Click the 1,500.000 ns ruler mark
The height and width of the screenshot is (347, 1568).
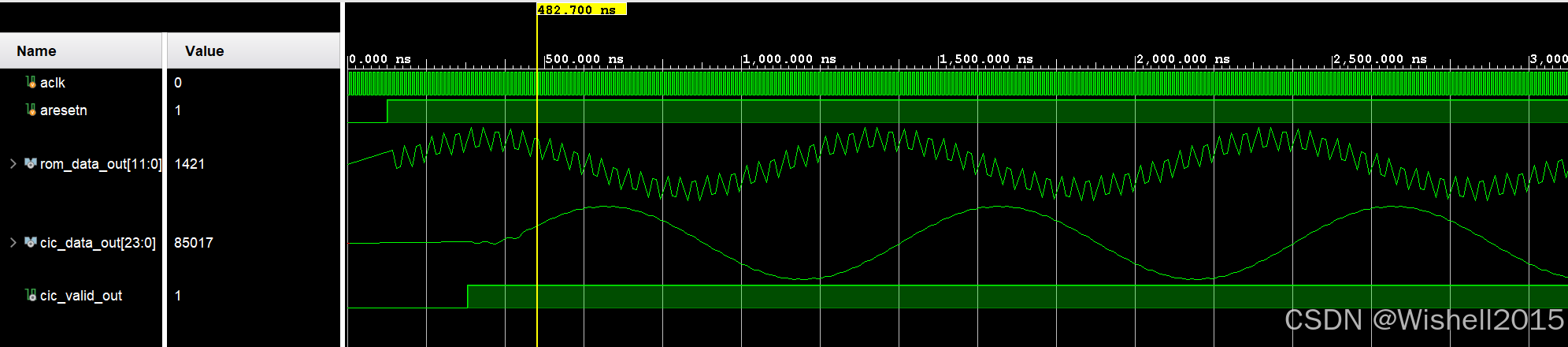point(986,59)
